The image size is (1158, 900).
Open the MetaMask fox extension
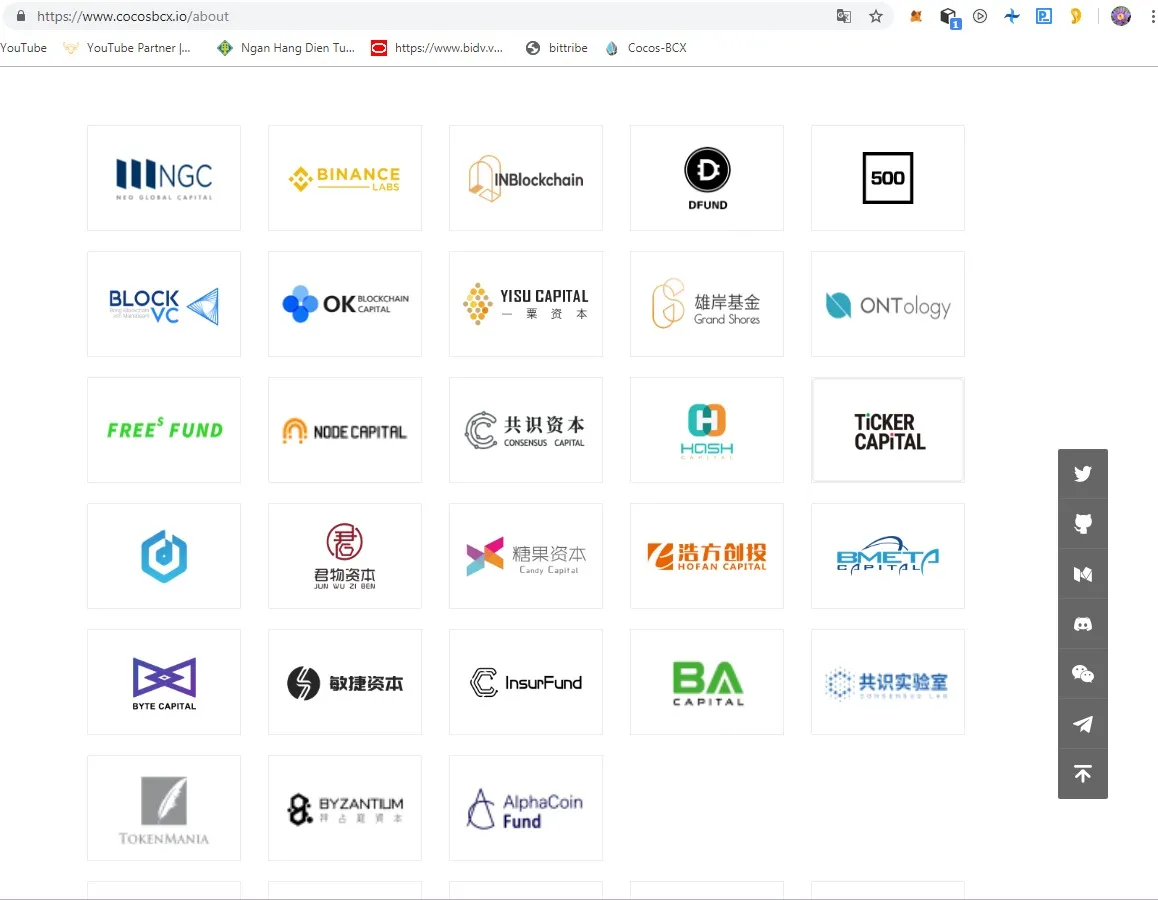916,16
